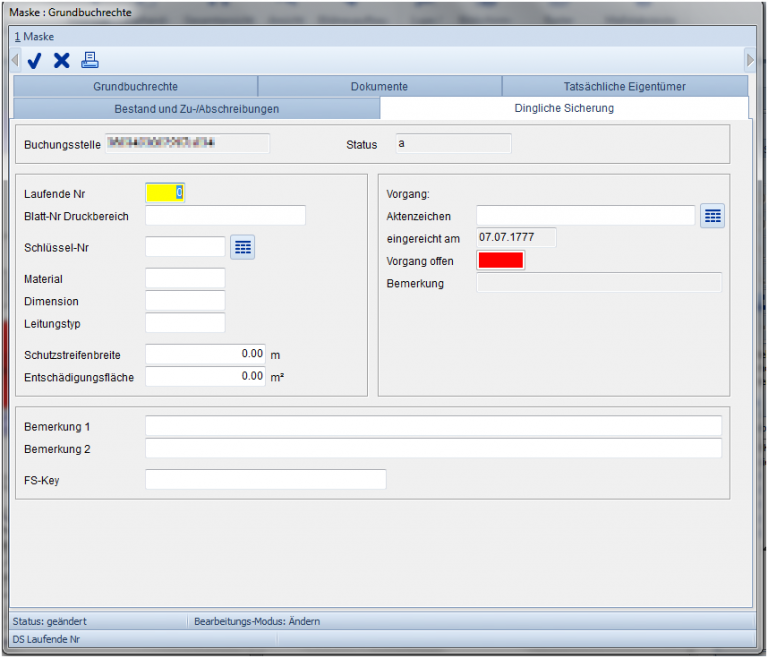Open the 1 Maske menu

coord(34,37)
